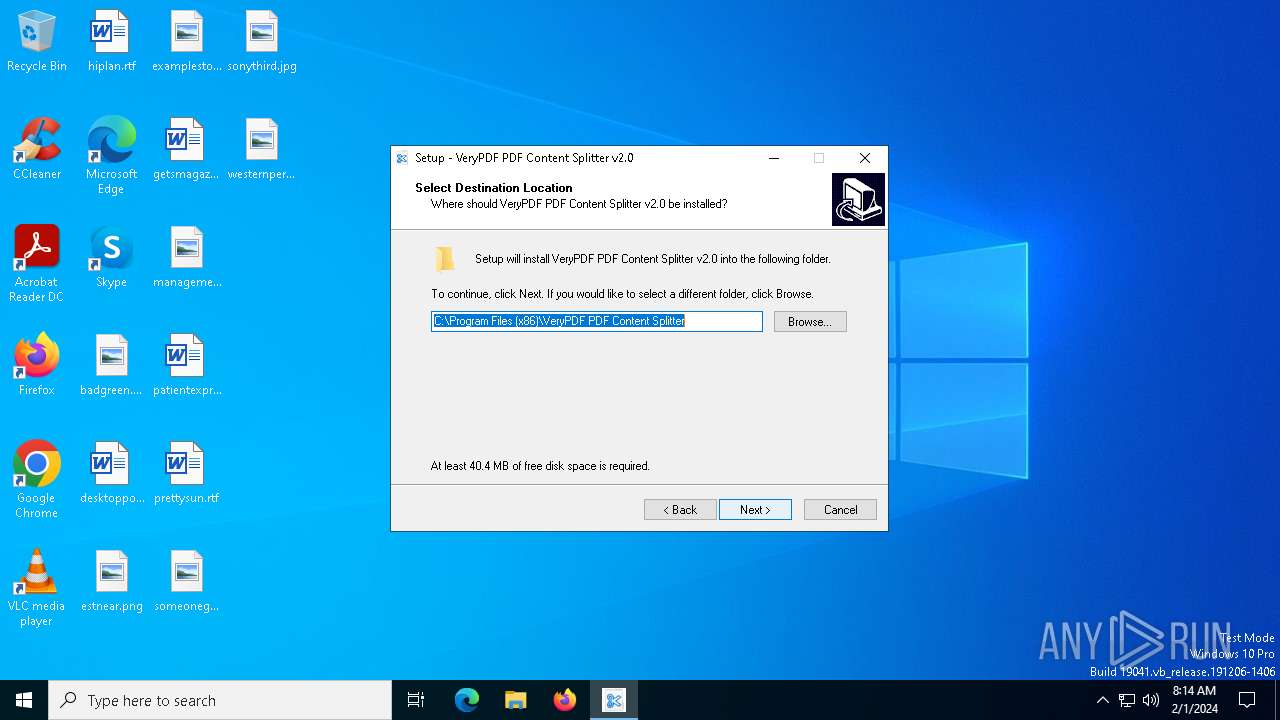
Task: Open CCleaner desktop shortcut
Action: 37,150
